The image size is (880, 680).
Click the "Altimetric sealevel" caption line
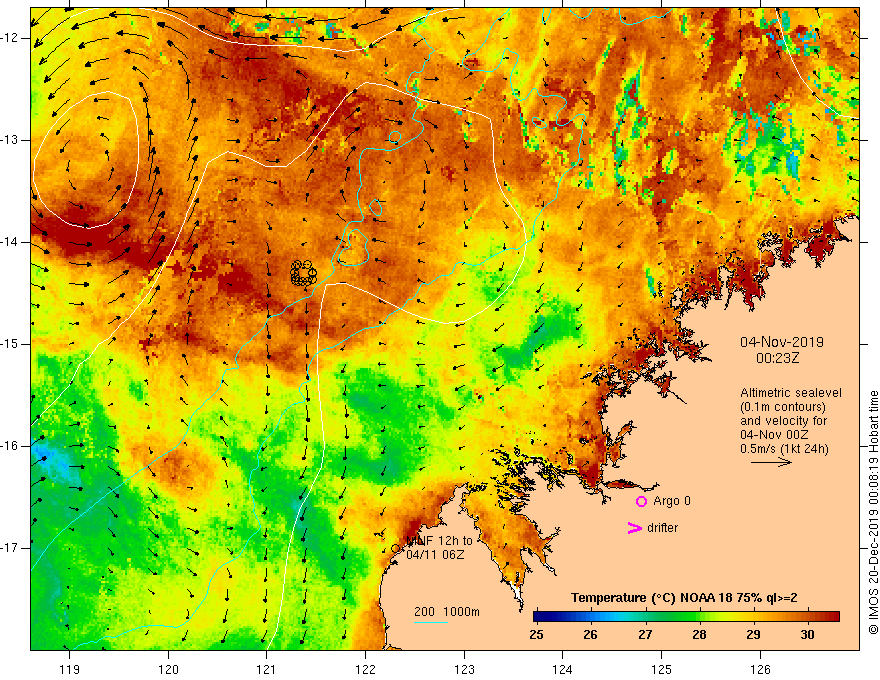[791, 393]
